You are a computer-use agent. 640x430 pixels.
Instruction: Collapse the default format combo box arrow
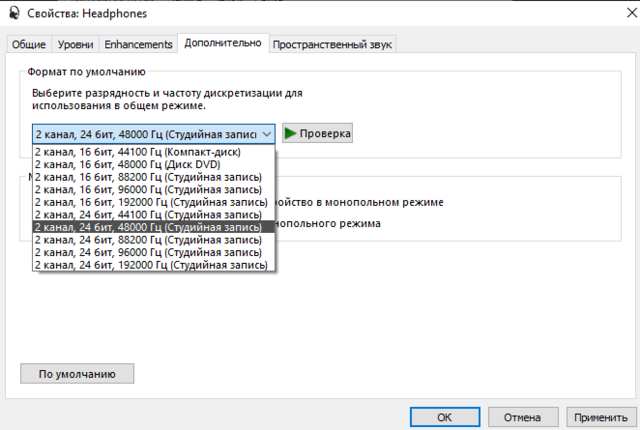[x=266, y=134]
